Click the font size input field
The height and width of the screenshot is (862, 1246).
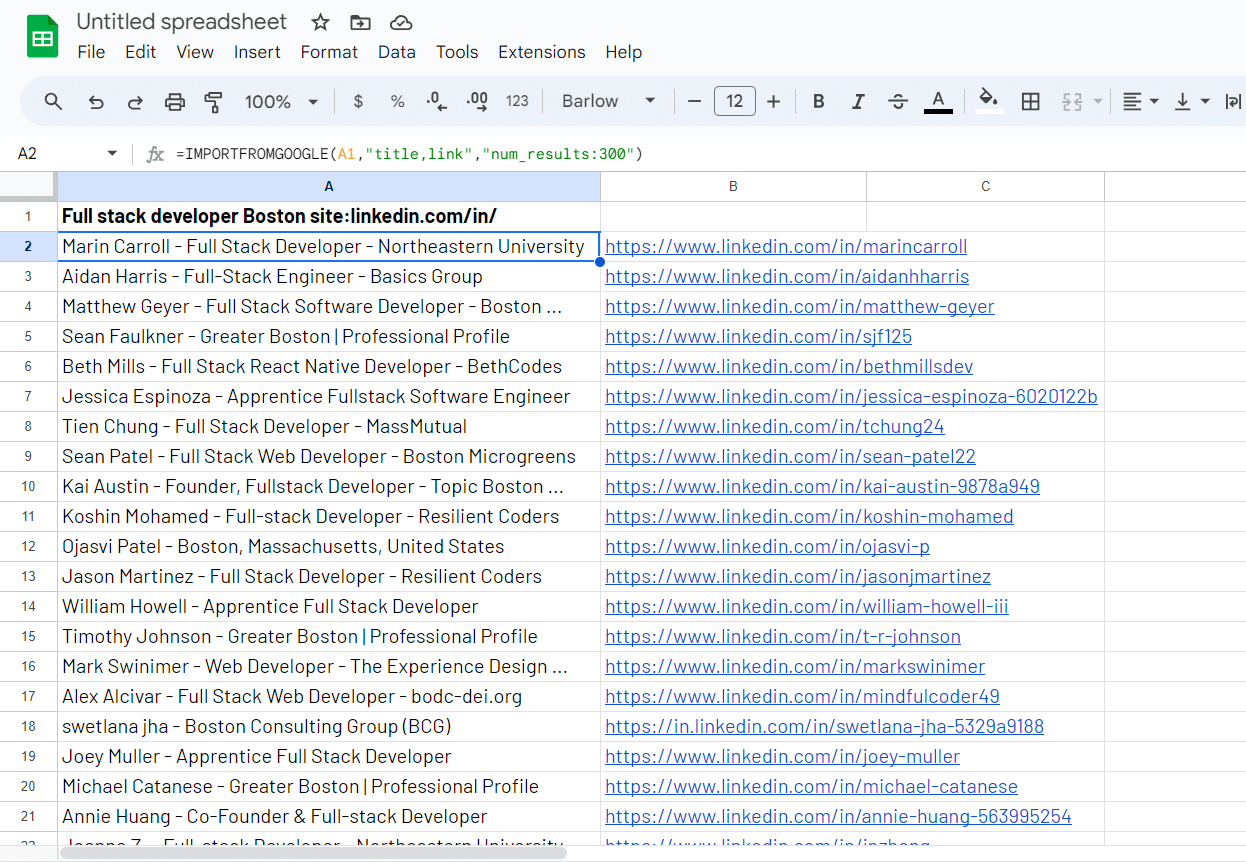pos(734,101)
